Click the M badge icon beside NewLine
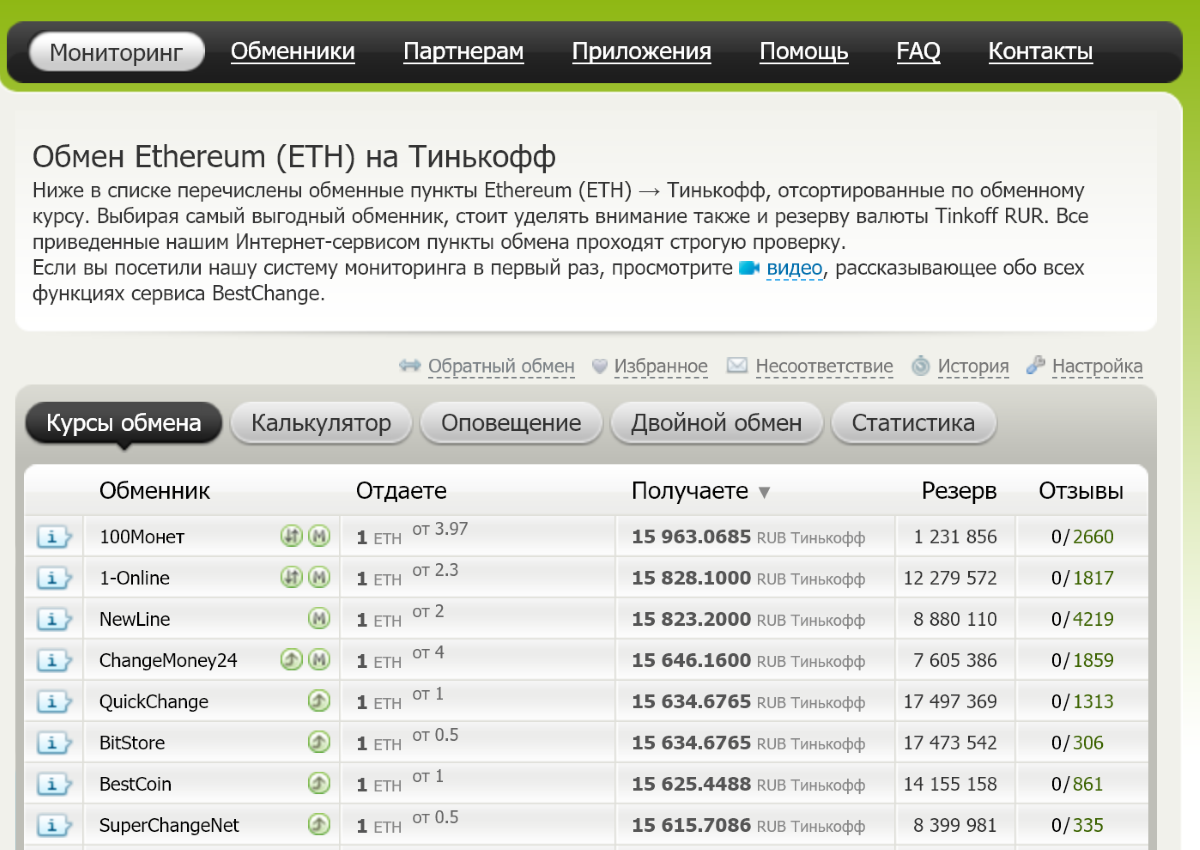This screenshot has width=1200, height=850. tap(319, 619)
